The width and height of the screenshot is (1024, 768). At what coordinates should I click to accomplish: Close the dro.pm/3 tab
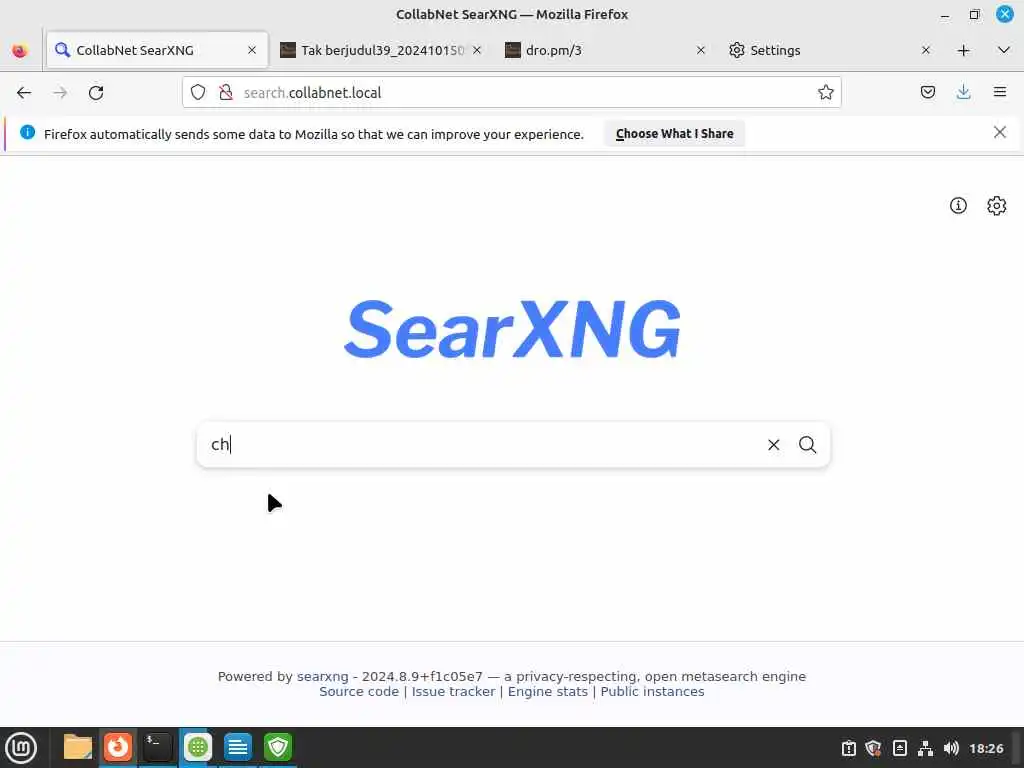(701, 50)
